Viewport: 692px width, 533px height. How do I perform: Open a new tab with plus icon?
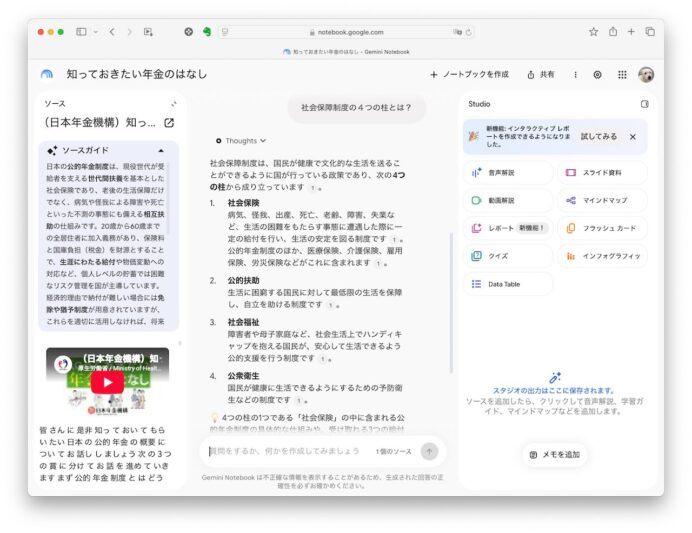pos(632,32)
